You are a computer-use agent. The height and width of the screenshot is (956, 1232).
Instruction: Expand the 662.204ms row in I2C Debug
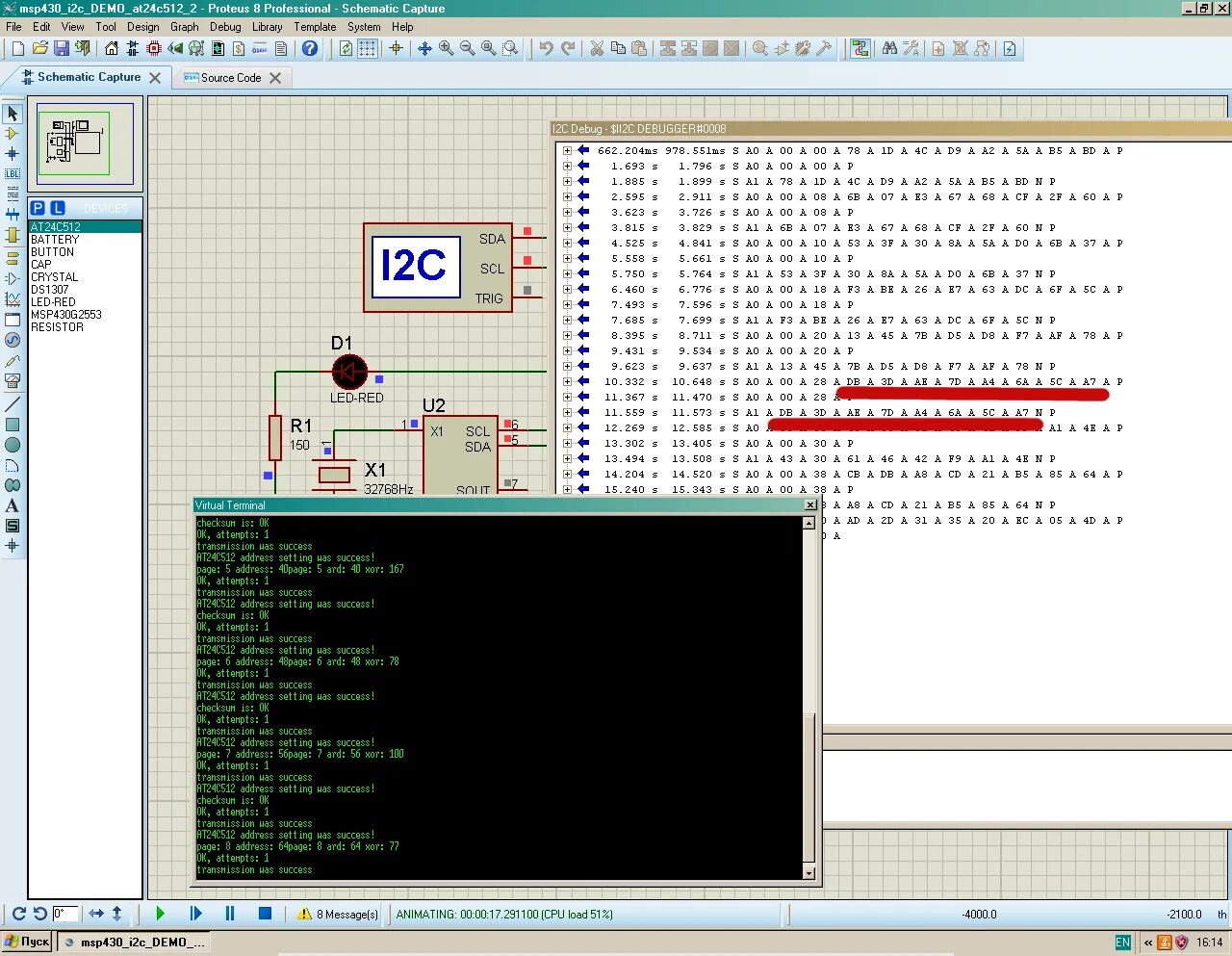(x=567, y=151)
